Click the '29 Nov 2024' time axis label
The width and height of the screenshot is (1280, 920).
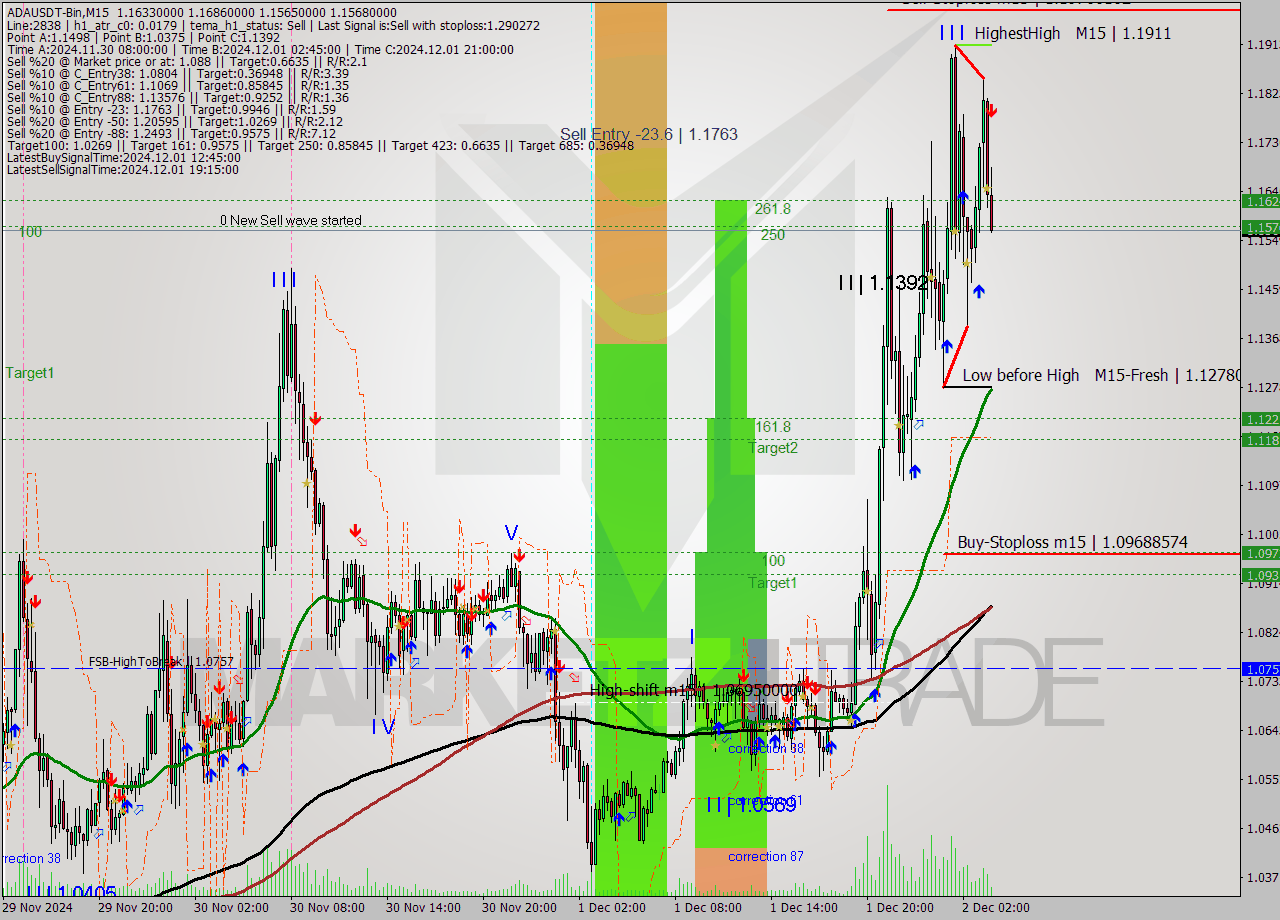tap(37, 908)
